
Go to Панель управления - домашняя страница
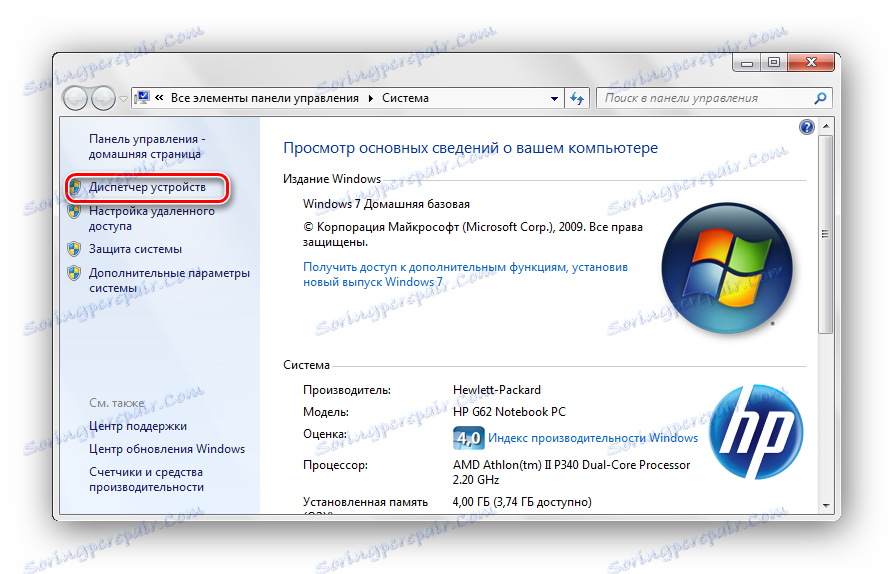tap(147, 146)
